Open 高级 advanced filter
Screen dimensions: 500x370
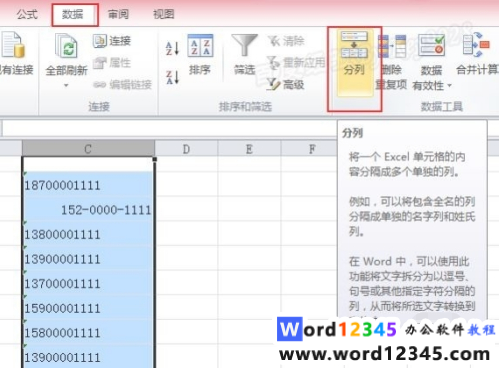[286, 85]
